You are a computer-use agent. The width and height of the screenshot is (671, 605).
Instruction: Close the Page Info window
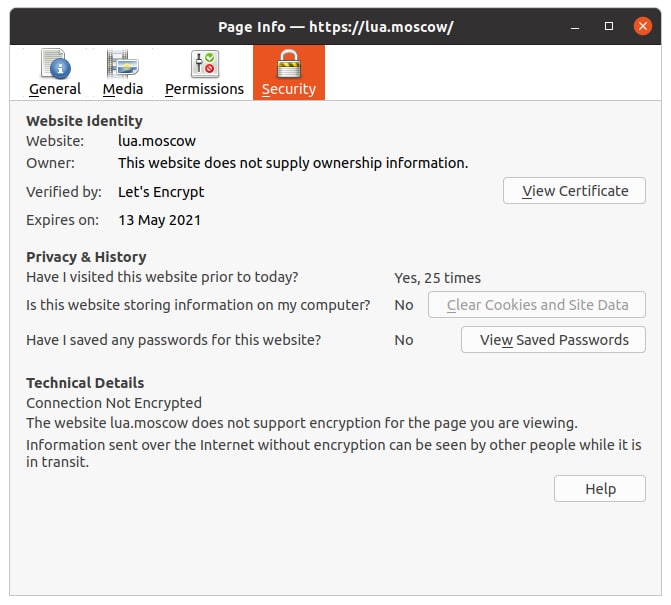point(643,27)
